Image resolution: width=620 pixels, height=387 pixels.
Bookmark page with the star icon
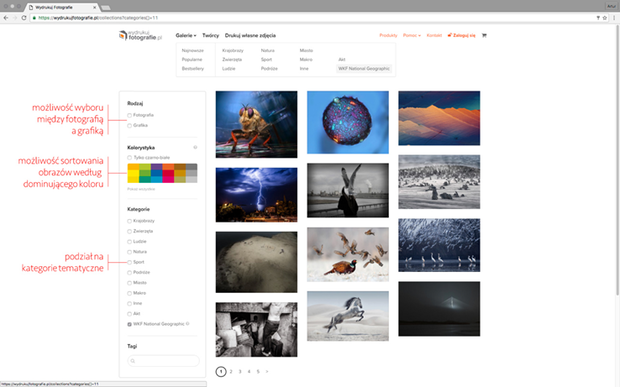click(x=605, y=18)
